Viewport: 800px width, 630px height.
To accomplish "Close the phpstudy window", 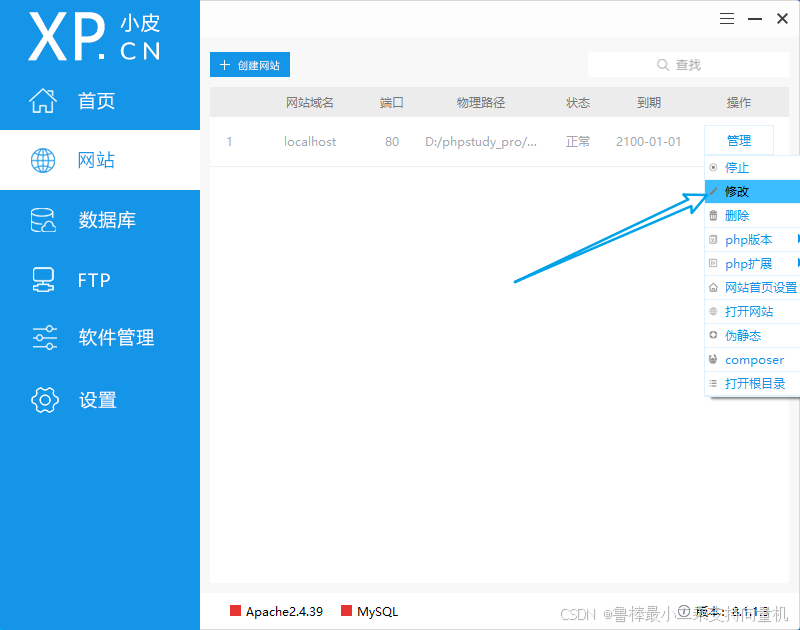I will pyautogui.click(x=782, y=19).
